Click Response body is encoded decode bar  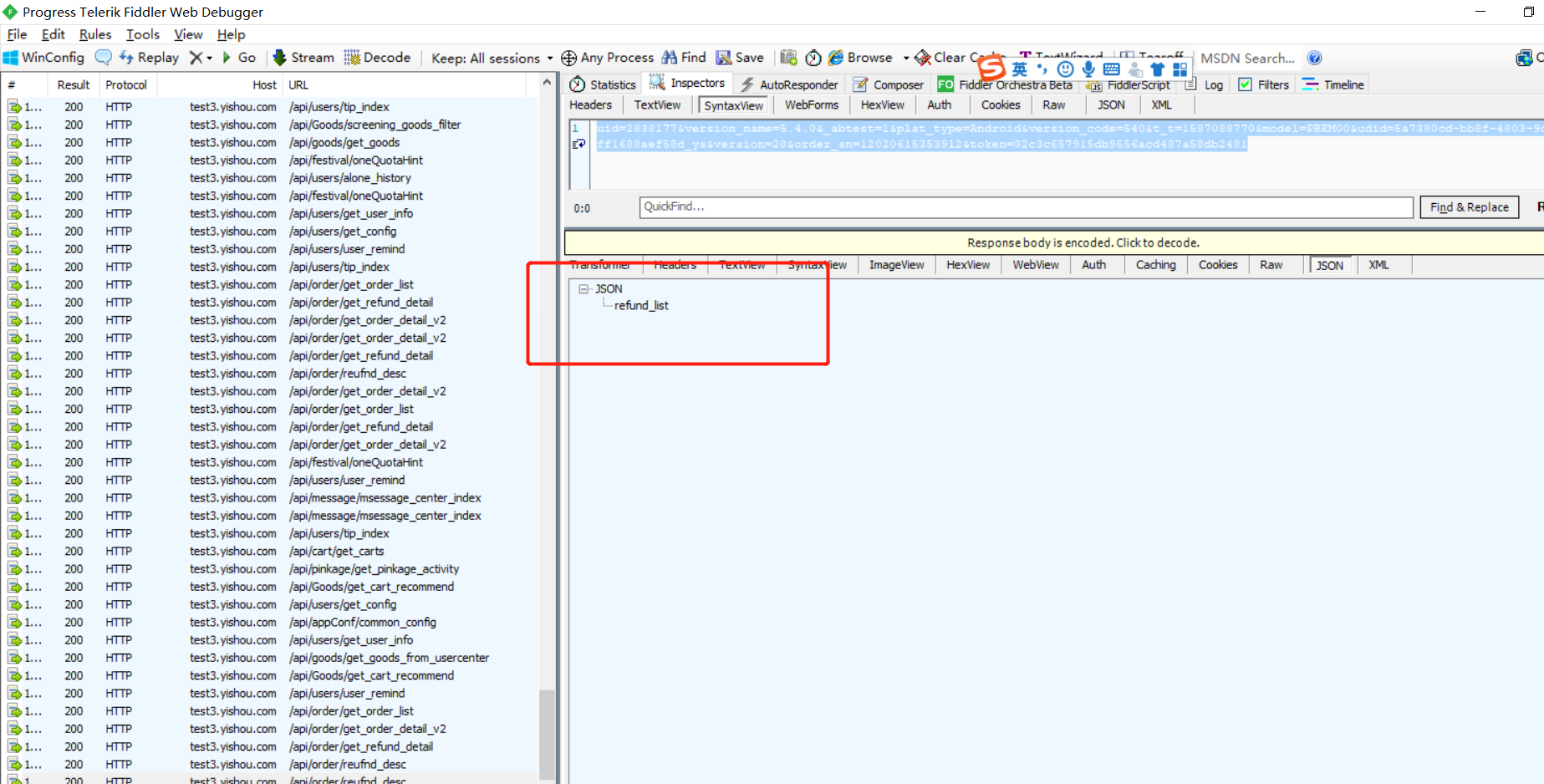[1054, 242]
